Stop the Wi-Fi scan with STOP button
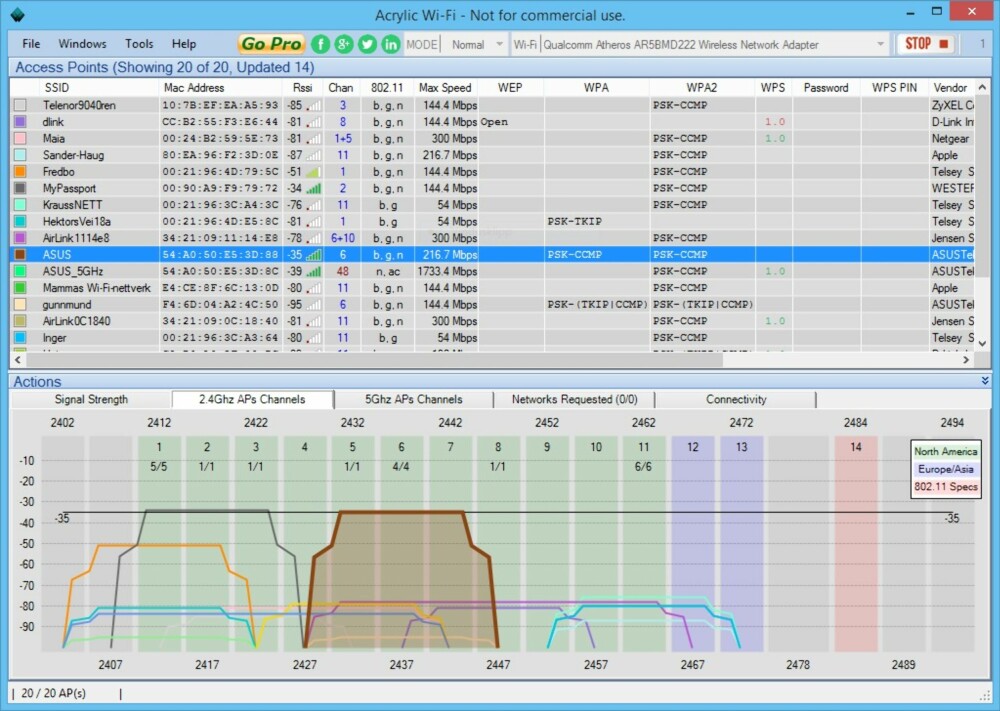The height and width of the screenshot is (711, 1000). (926, 44)
